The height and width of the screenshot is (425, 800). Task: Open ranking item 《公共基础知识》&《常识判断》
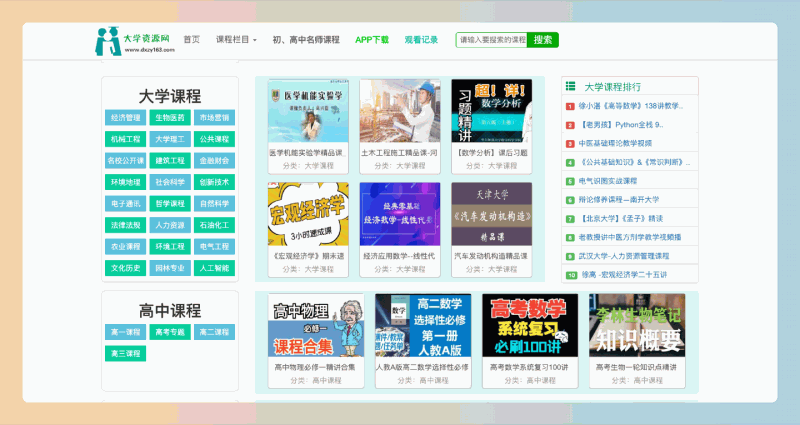635,162
